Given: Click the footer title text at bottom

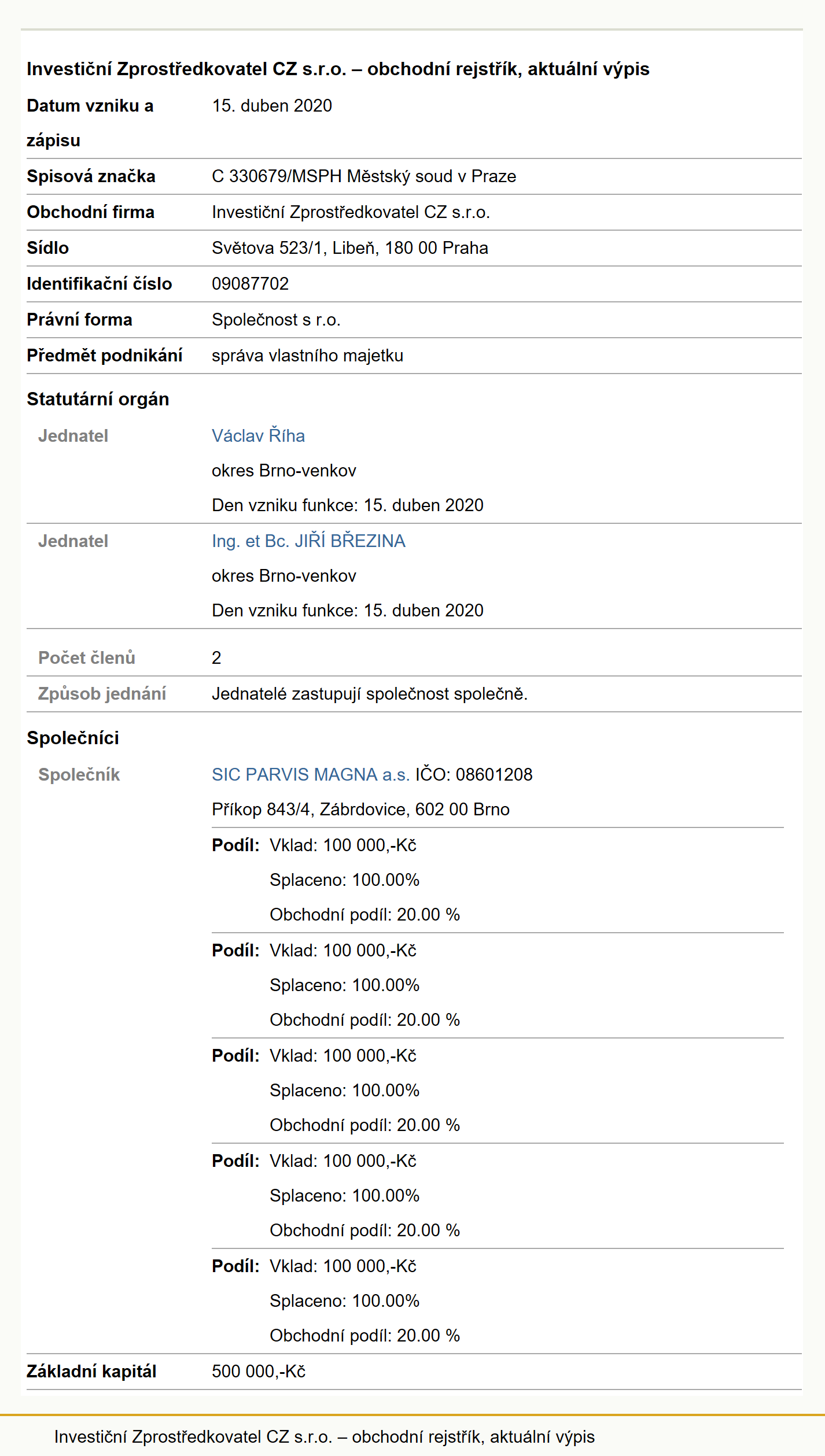Looking at the screenshot, I should (325, 1437).
